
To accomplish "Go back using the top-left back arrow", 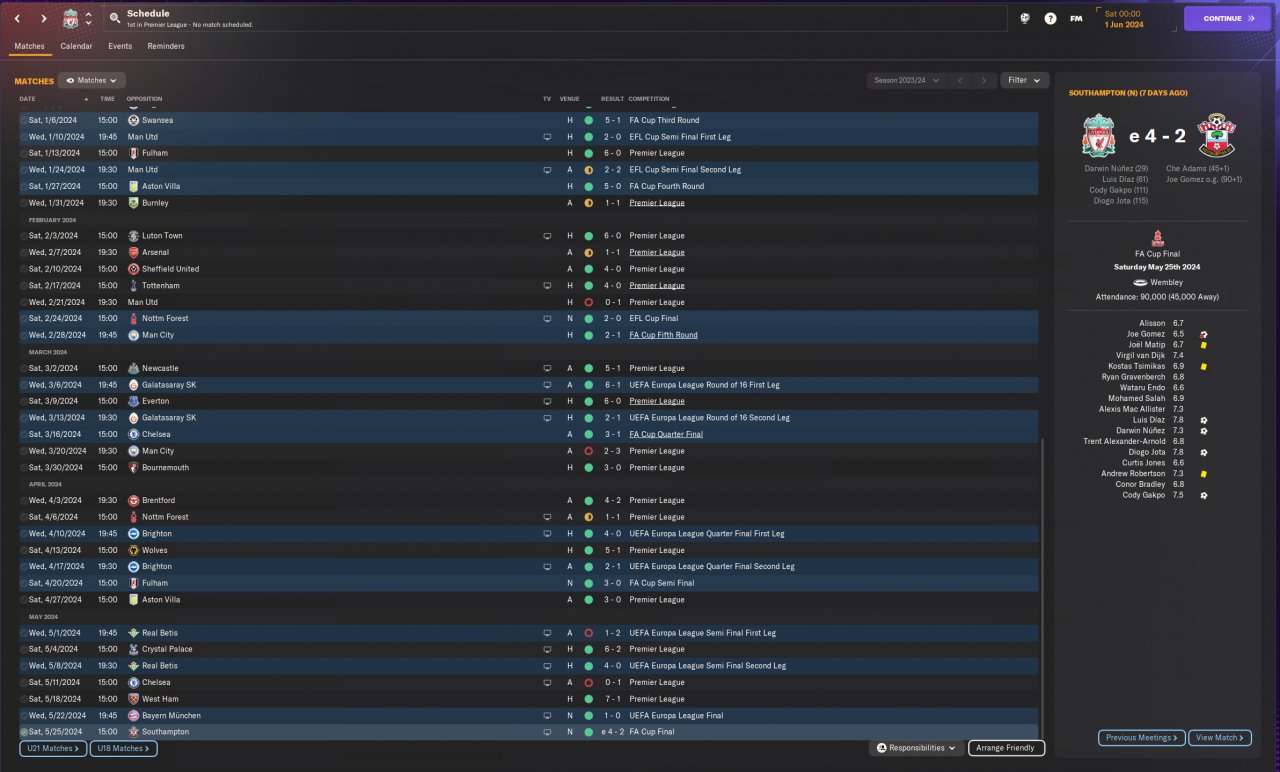I will coord(17,19).
